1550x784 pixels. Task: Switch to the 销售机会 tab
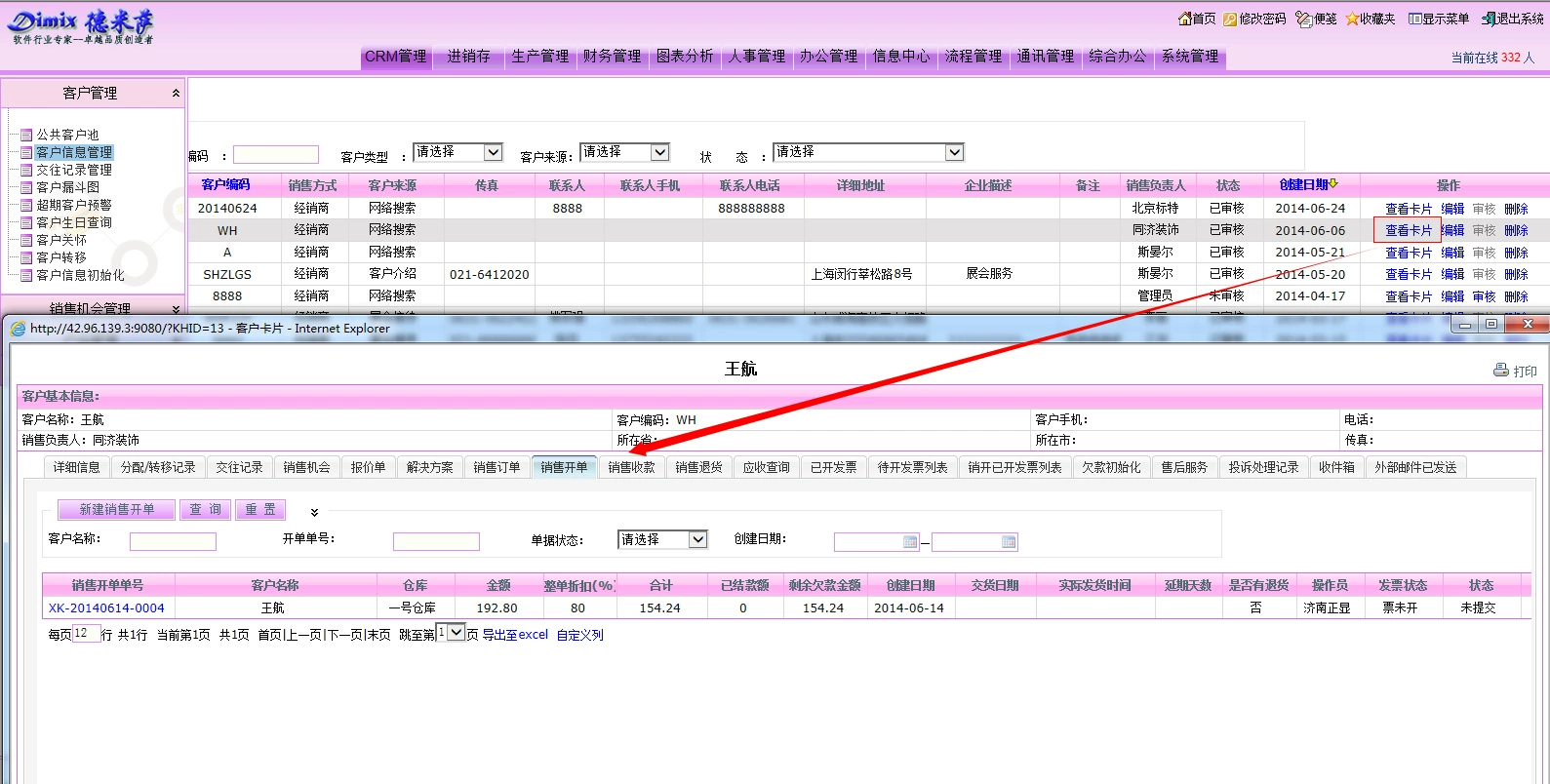pos(307,468)
